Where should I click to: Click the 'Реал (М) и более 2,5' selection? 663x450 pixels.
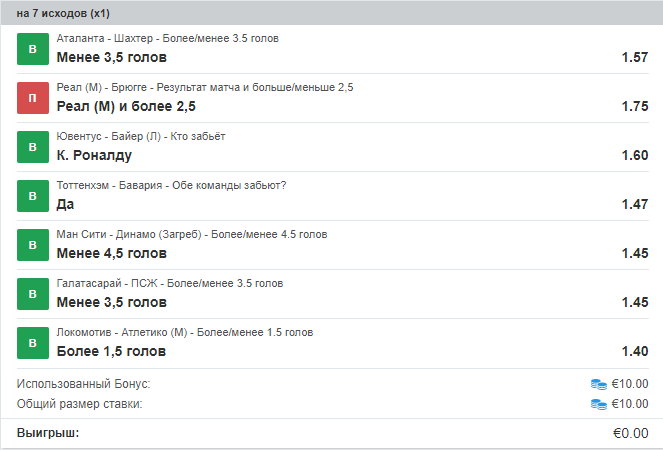[x=127, y=106]
